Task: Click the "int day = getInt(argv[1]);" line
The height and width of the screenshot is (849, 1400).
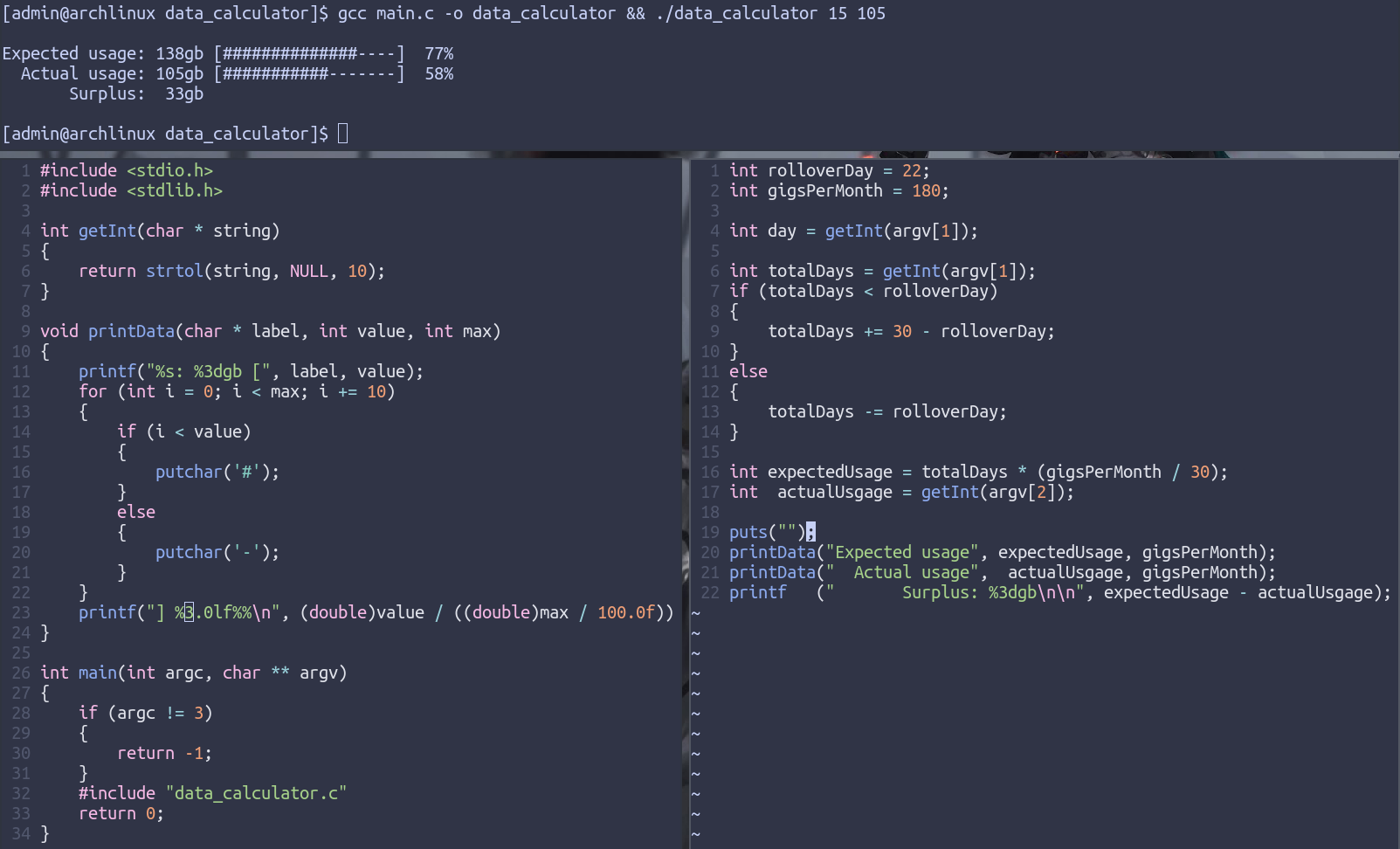Action: pyautogui.click(x=854, y=231)
